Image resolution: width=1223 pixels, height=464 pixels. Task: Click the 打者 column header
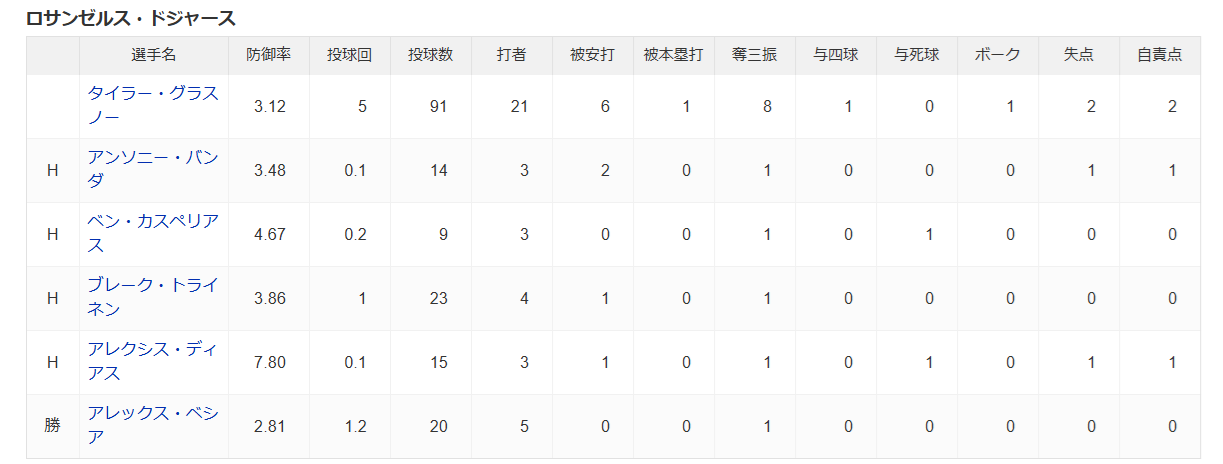[x=512, y=56]
